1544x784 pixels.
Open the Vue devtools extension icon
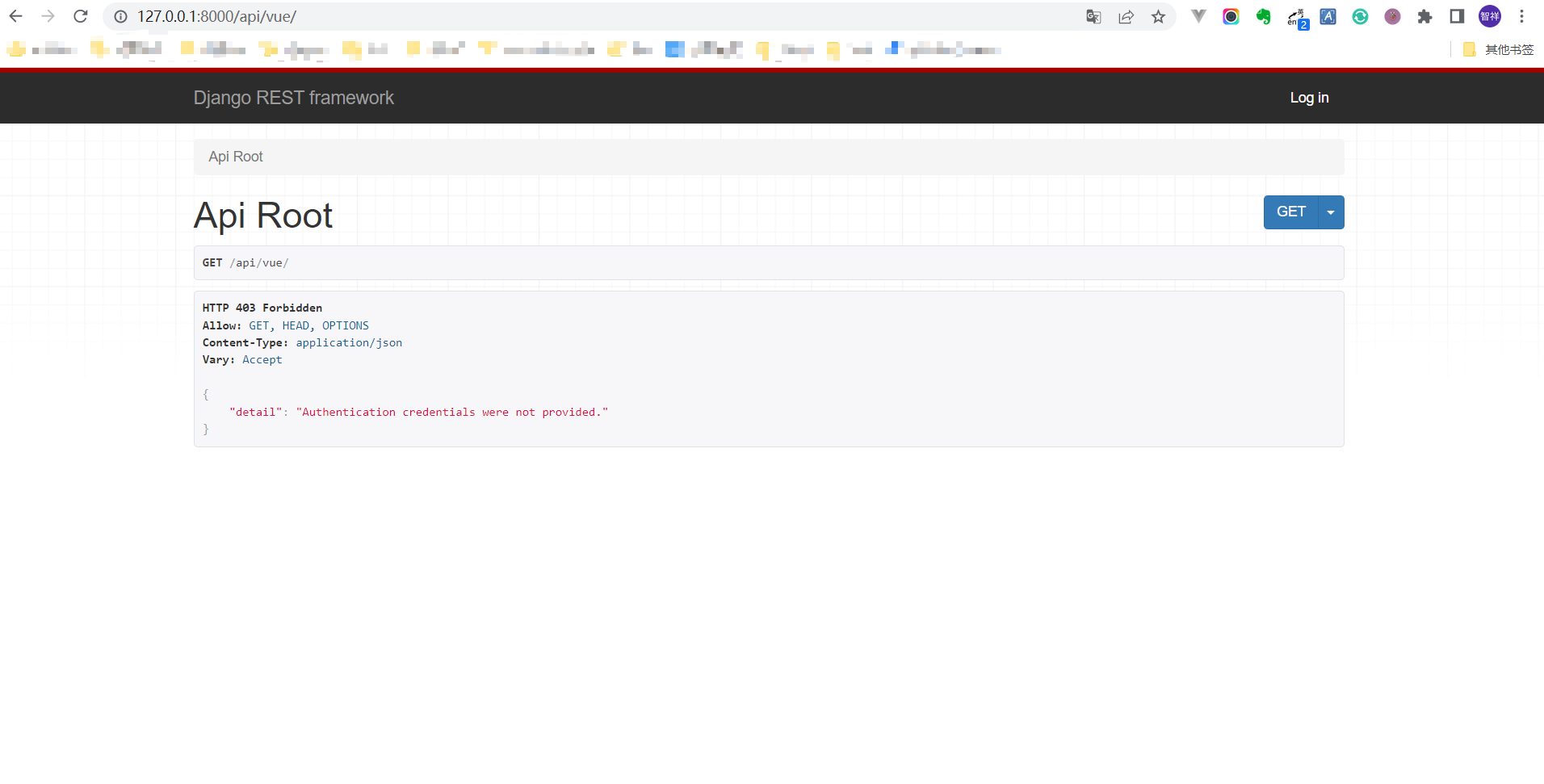1198,16
